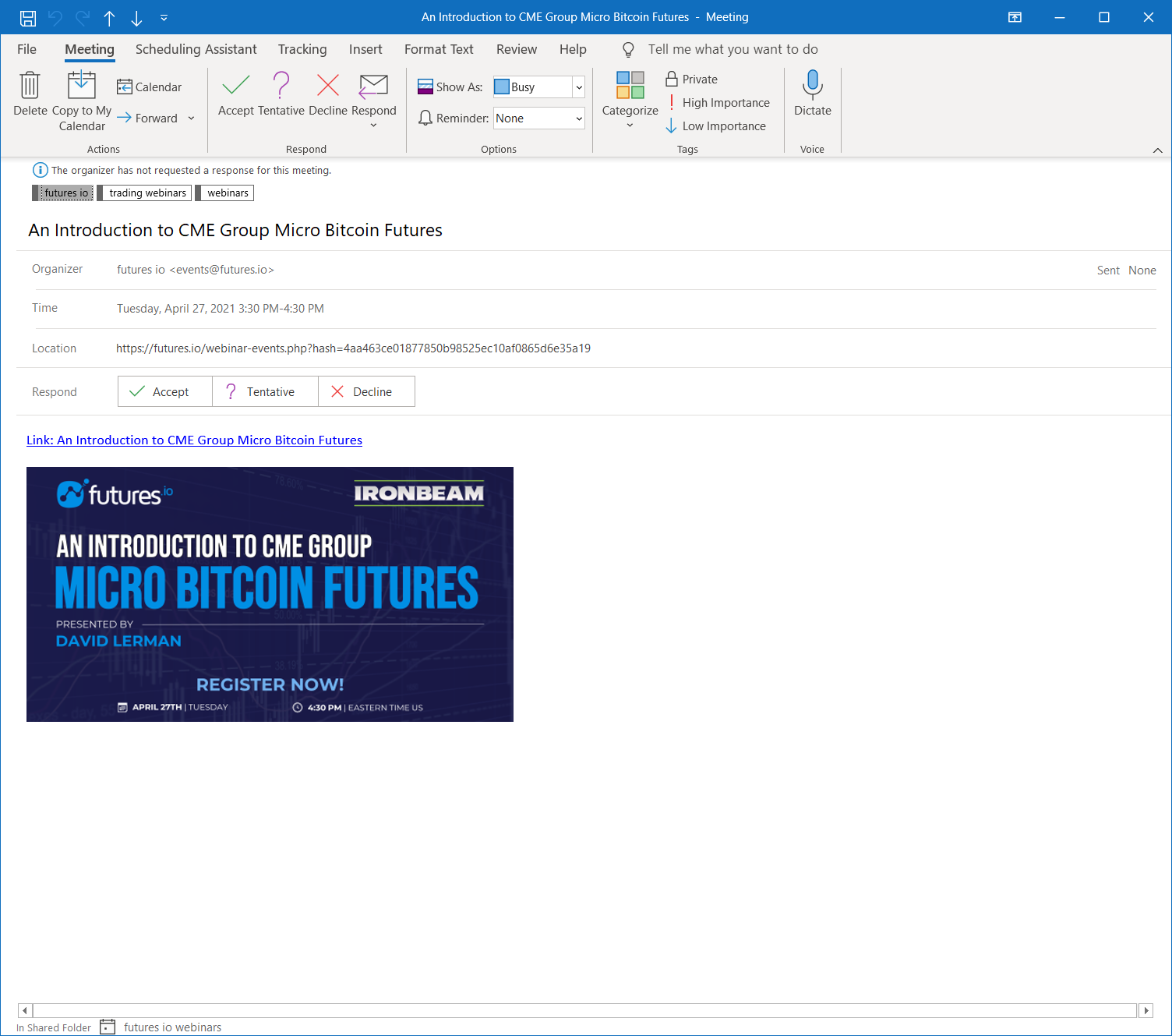Accept meeting via ribbon checkmark
Screen dimensions: 1172x1036
(x=236, y=94)
